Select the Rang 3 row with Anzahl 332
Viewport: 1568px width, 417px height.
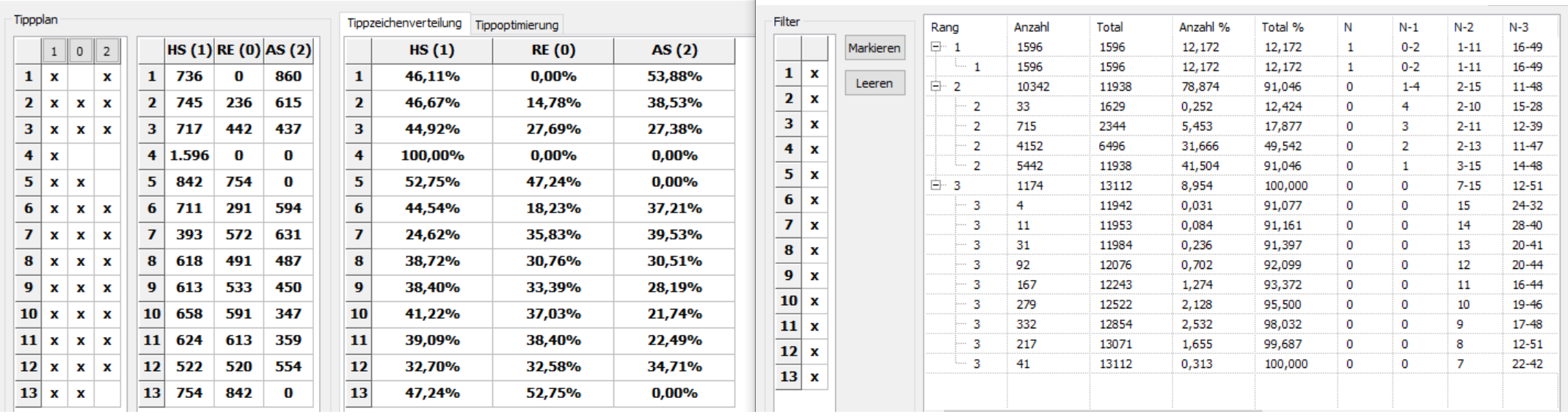tap(1240, 324)
